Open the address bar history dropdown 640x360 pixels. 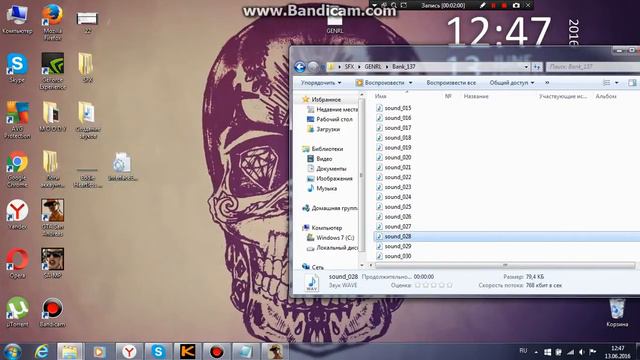click(x=526, y=67)
